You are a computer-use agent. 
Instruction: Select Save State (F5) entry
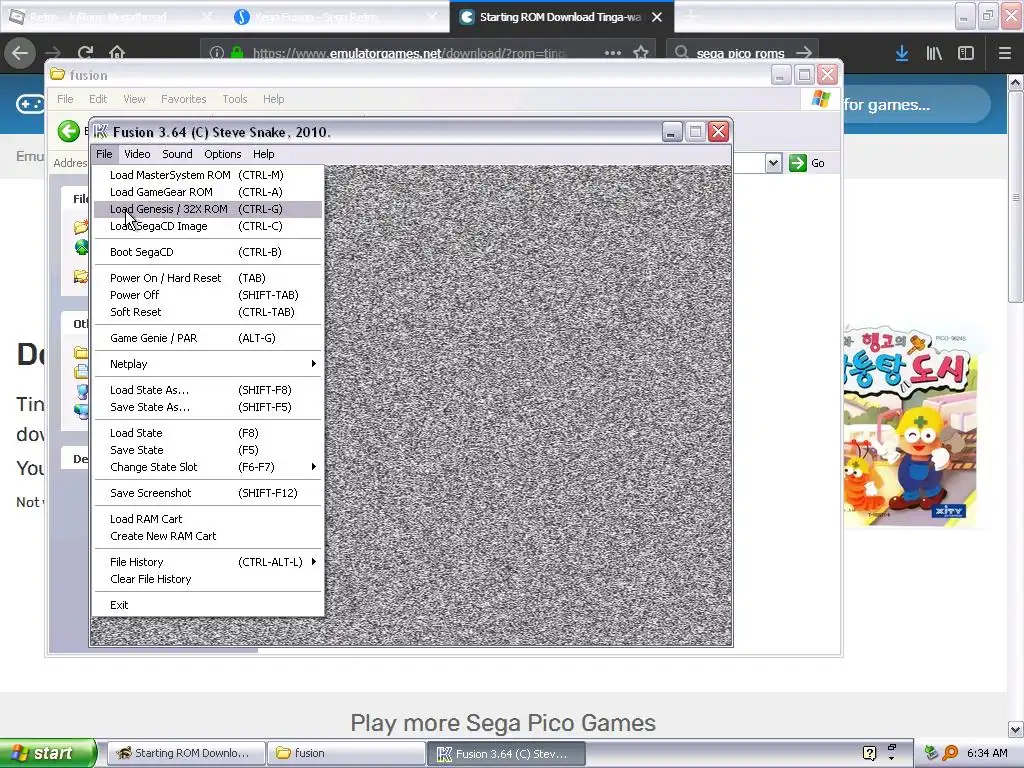point(208,450)
